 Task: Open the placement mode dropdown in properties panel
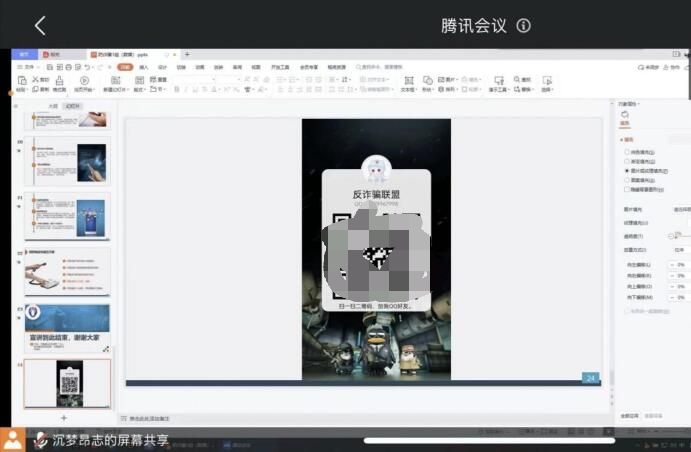pyautogui.click(x=681, y=250)
